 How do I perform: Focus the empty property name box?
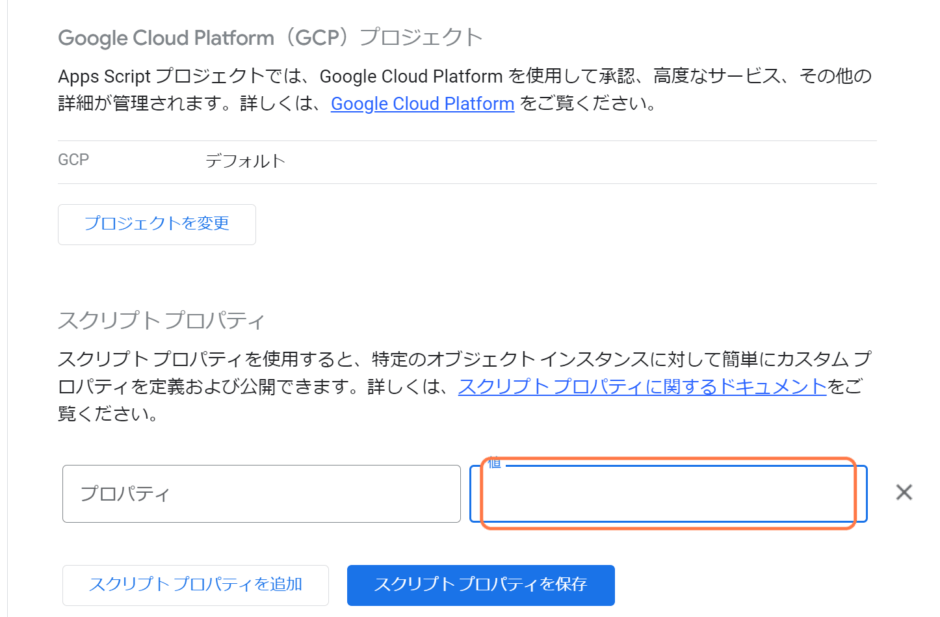pyautogui.click(x=261, y=493)
